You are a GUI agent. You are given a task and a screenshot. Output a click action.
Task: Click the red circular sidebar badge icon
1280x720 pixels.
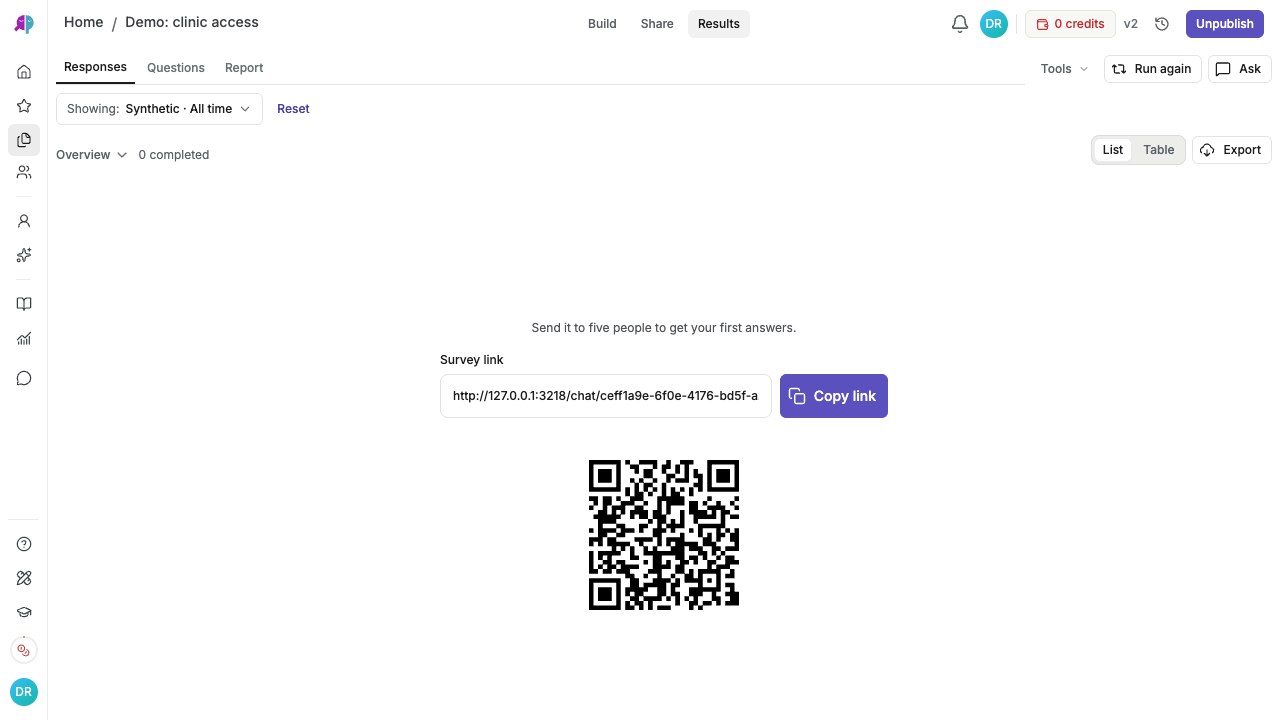coord(24,650)
